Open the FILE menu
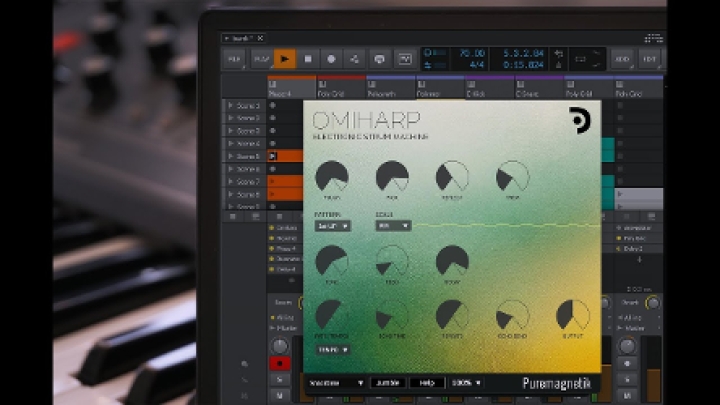Viewport: 720px width, 405px height. point(234,59)
